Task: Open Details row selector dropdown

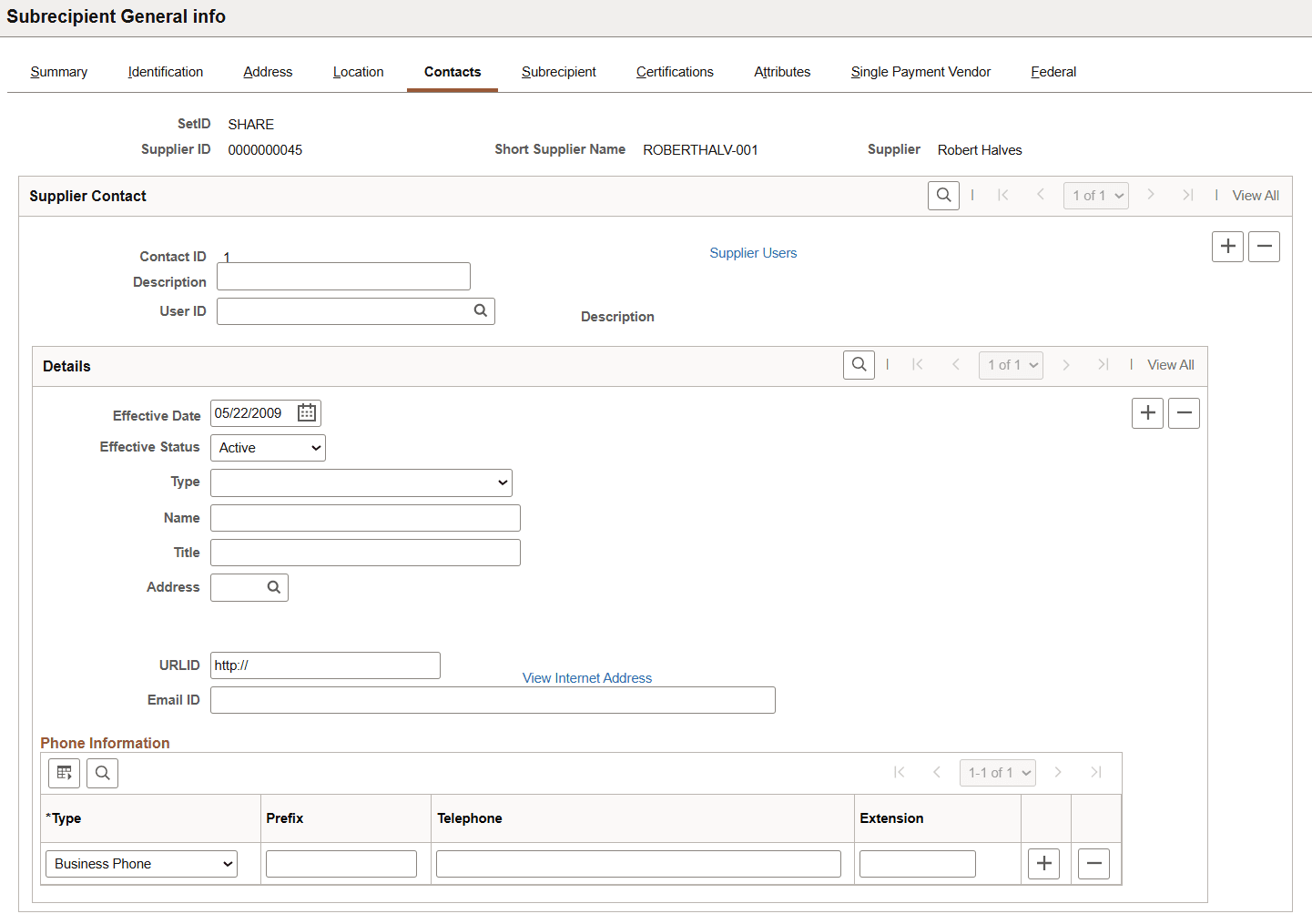Action: click(x=1011, y=365)
